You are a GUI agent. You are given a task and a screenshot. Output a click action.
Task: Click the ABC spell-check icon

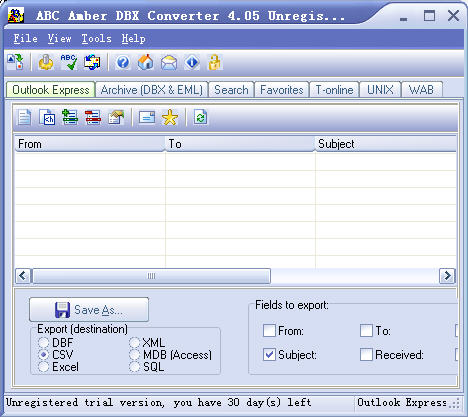69,62
